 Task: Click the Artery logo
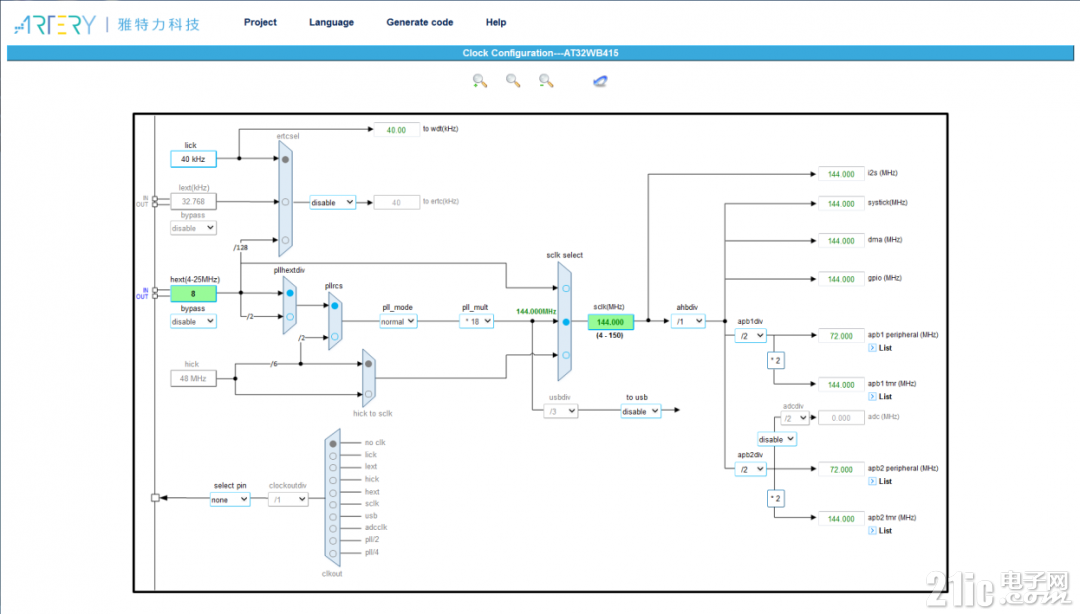coord(55,25)
